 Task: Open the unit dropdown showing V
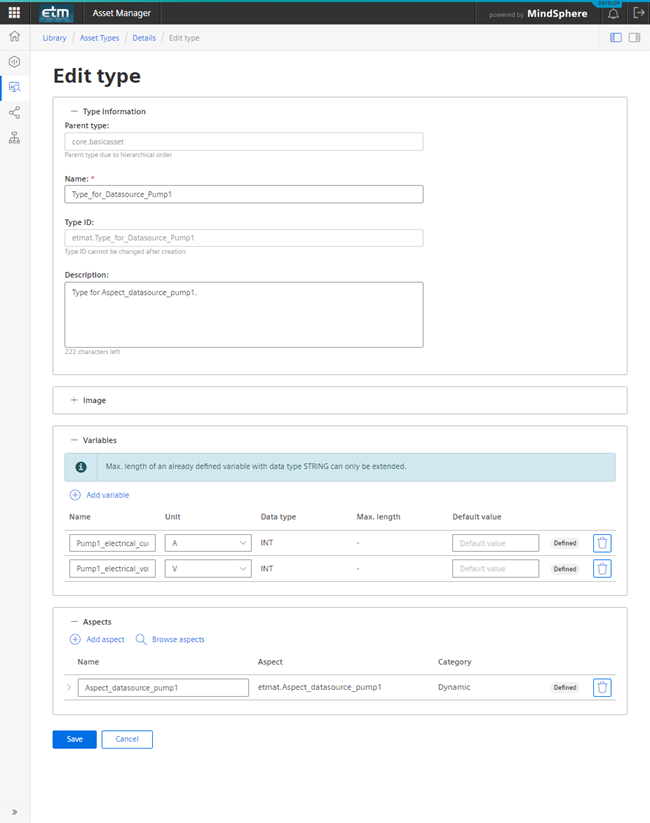point(207,568)
